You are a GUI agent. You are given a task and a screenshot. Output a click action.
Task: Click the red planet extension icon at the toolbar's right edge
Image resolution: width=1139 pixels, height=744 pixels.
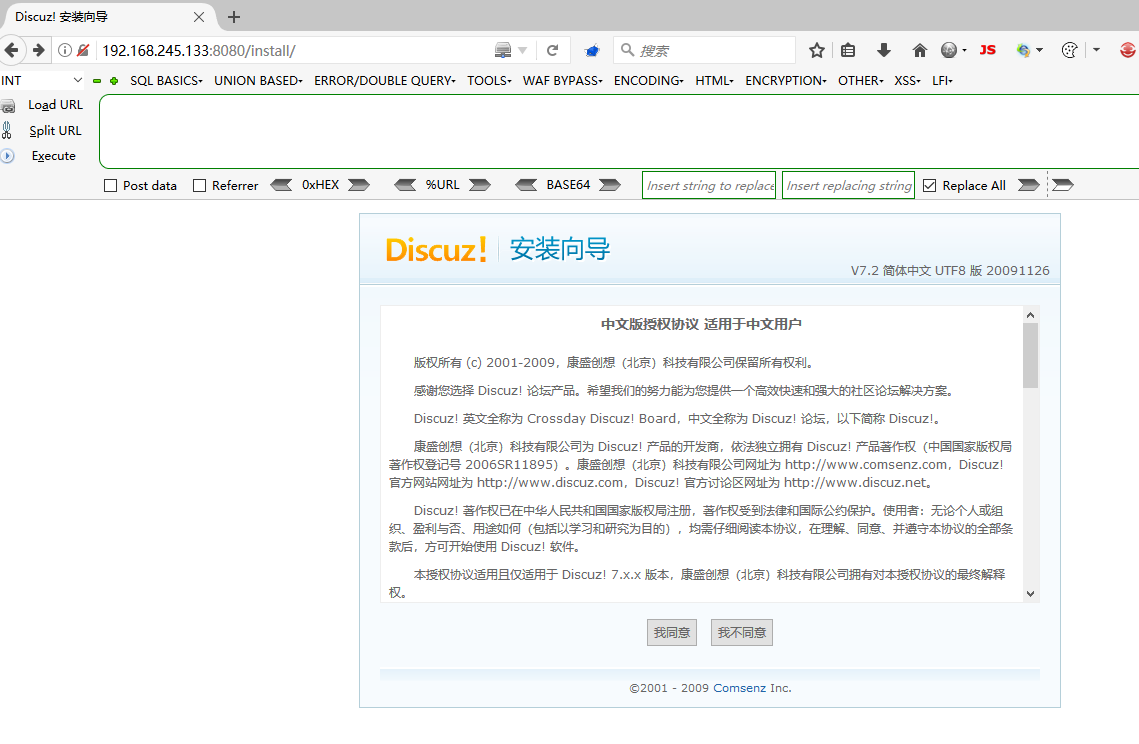(x=1128, y=50)
